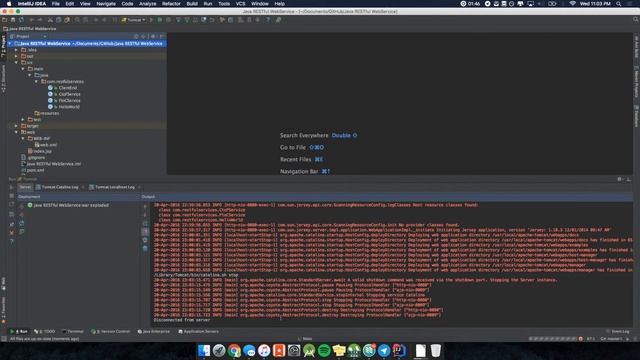Open the web.xml file

[x=46, y=145]
